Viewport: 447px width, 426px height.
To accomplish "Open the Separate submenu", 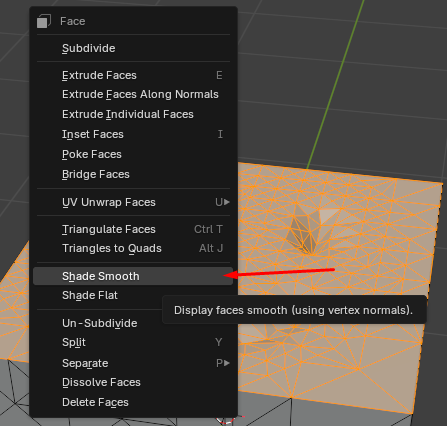I will 133,363.
